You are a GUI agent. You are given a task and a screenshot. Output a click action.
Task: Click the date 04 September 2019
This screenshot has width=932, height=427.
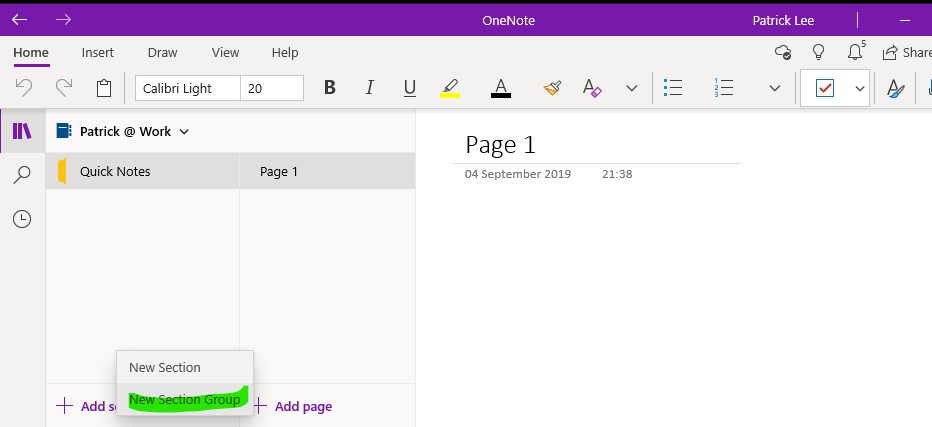(518, 174)
